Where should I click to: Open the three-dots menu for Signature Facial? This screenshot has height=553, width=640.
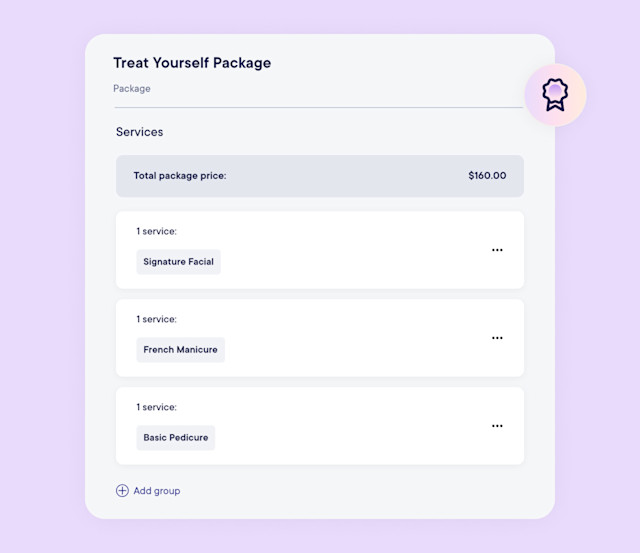click(x=497, y=250)
